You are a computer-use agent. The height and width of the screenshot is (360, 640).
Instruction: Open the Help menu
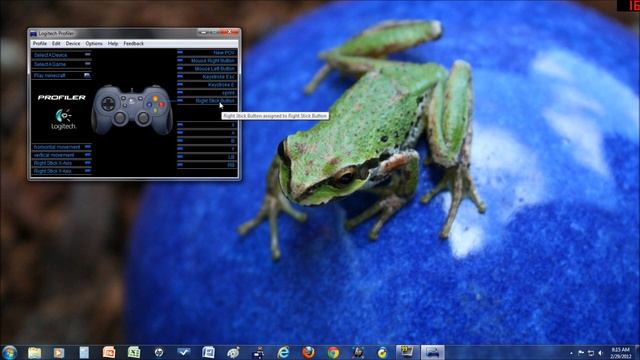(113, 44)
